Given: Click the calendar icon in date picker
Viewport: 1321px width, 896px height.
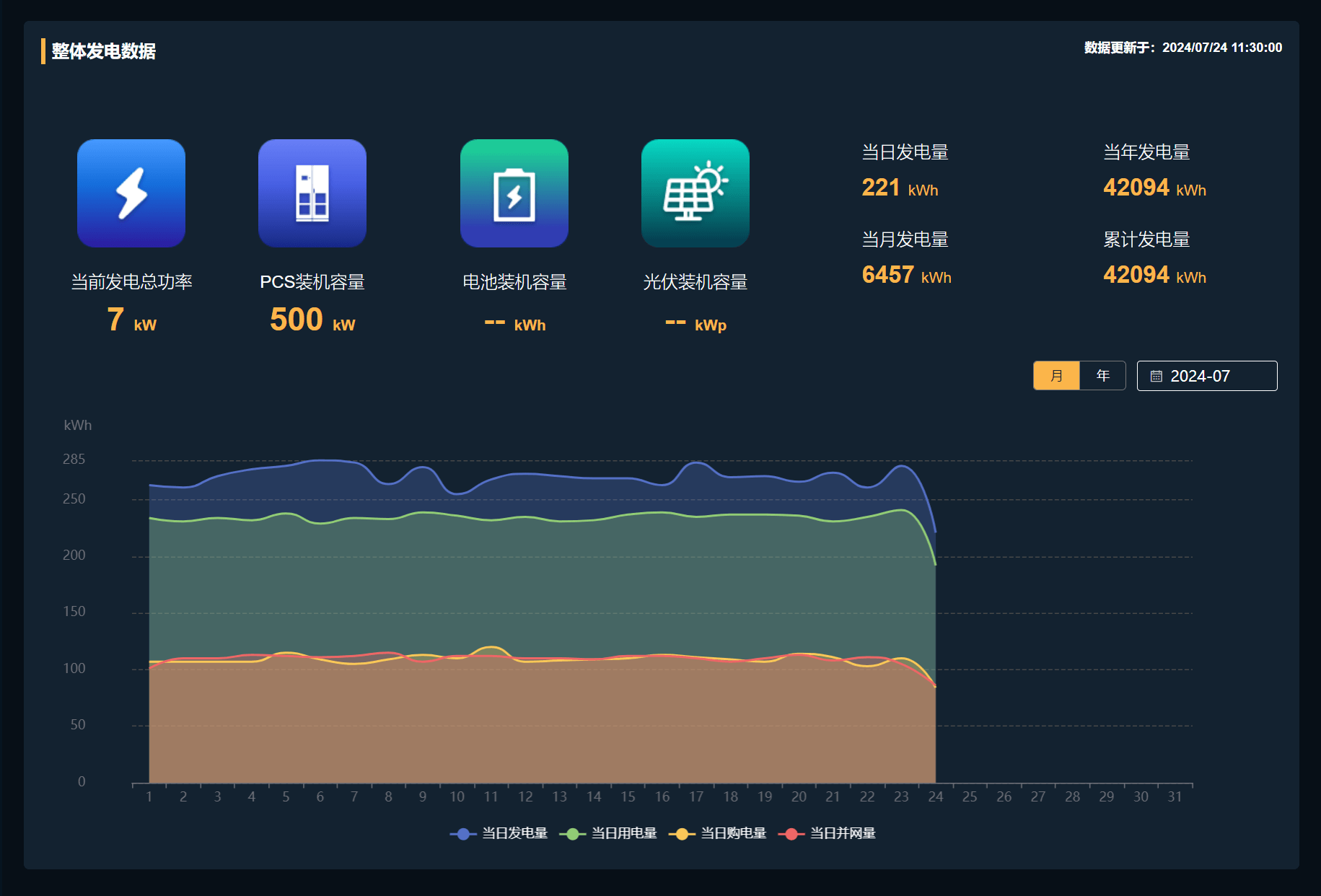Looking at the screenshot, I should click(x=1156, y=376).
